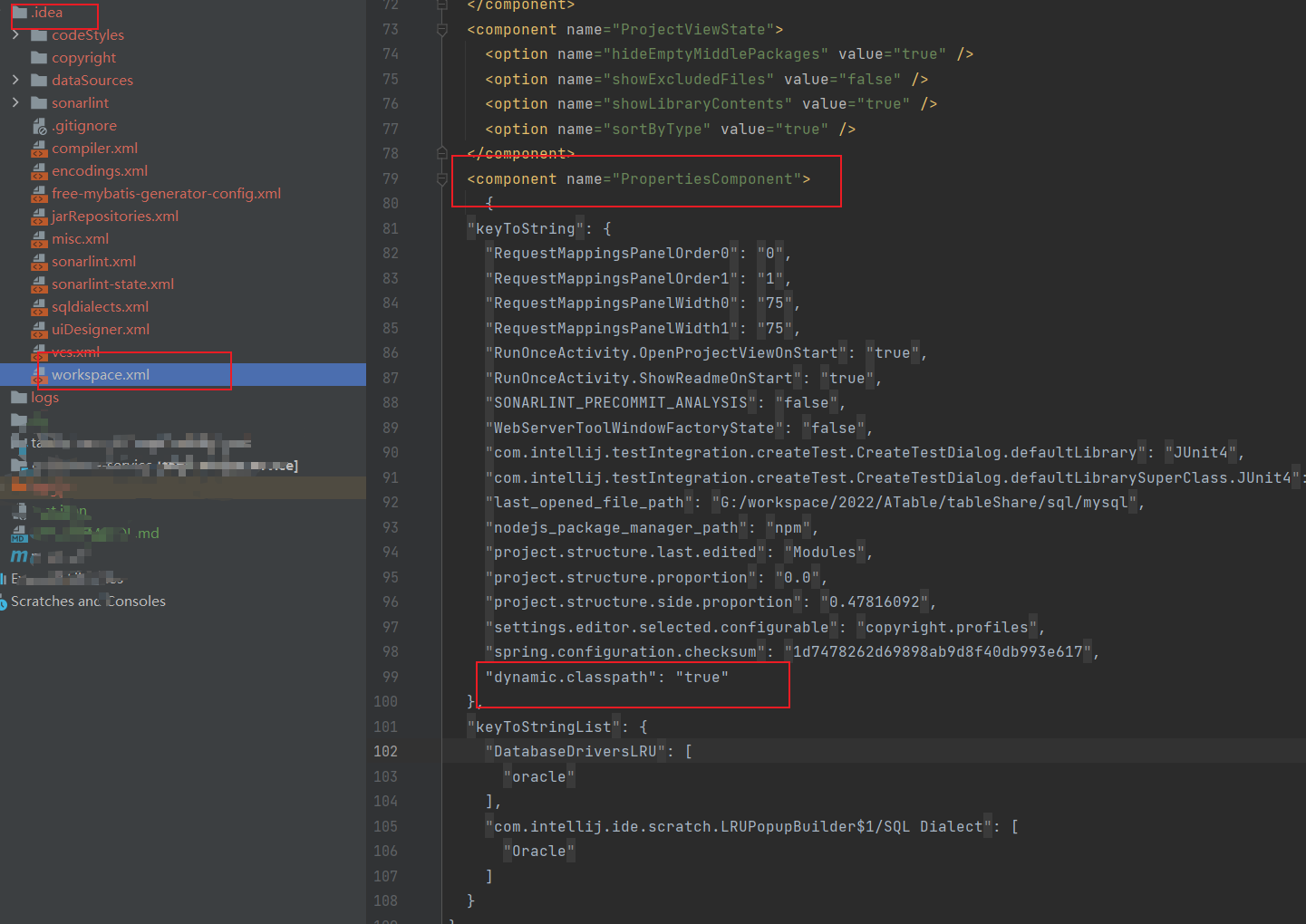Expand the sonarlint folder

[x=15, y=102]
